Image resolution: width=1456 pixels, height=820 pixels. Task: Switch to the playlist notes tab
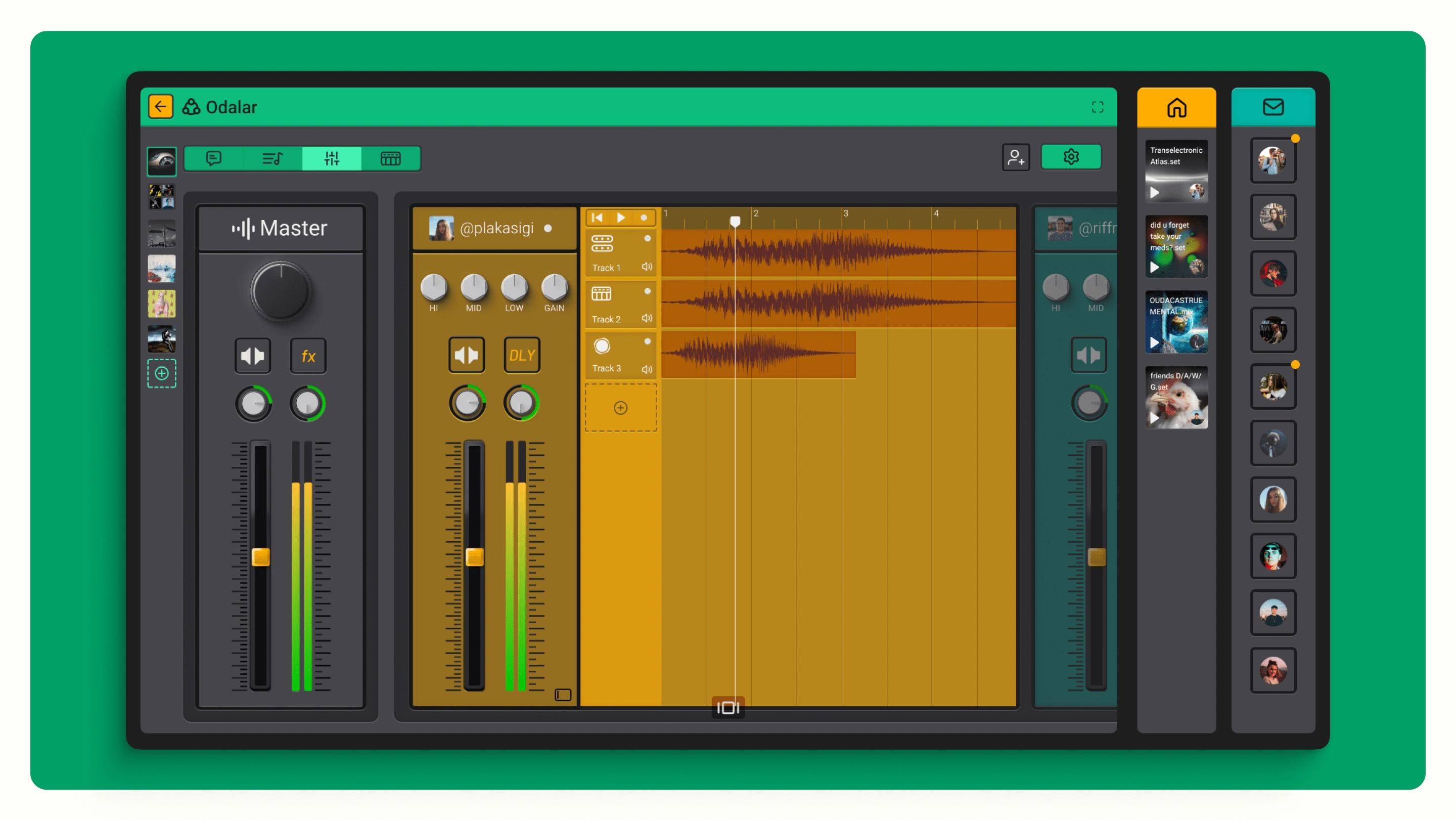pyautogui.click(x=272, y=158)
